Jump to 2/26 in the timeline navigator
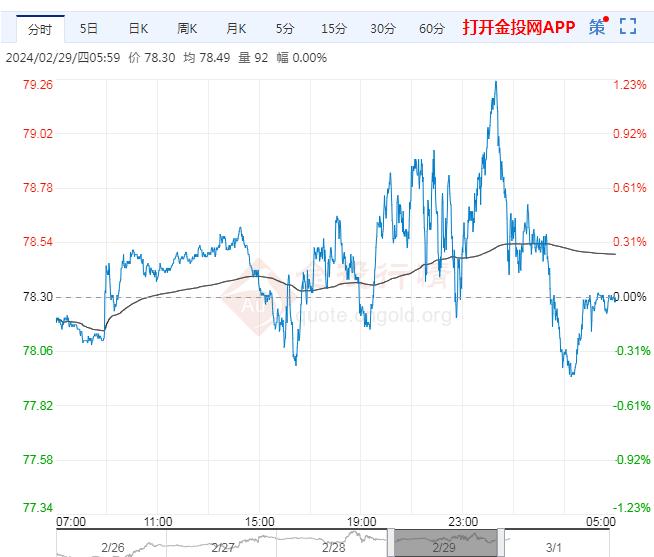This screenshot has height=557, width=654. [115, 549]
